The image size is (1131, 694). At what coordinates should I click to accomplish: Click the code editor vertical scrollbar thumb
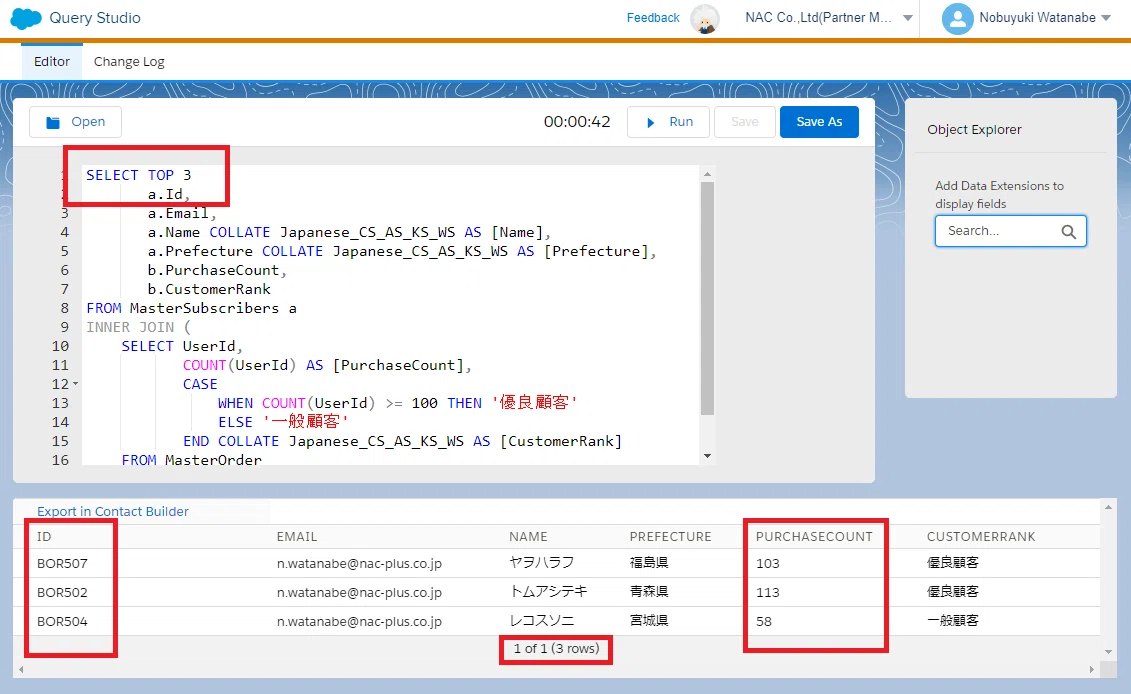(707, 298)
